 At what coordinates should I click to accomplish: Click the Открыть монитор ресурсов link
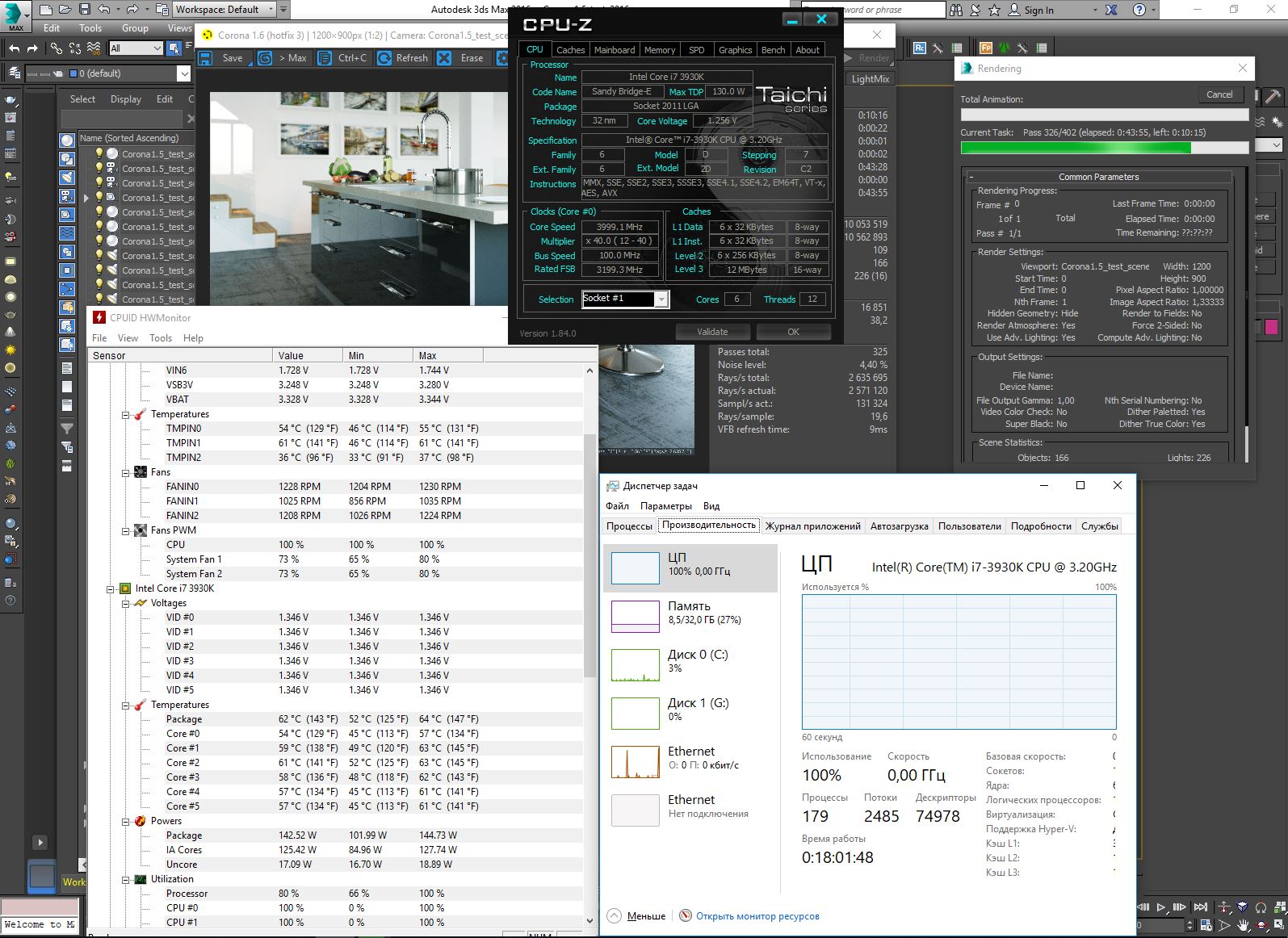757,916
